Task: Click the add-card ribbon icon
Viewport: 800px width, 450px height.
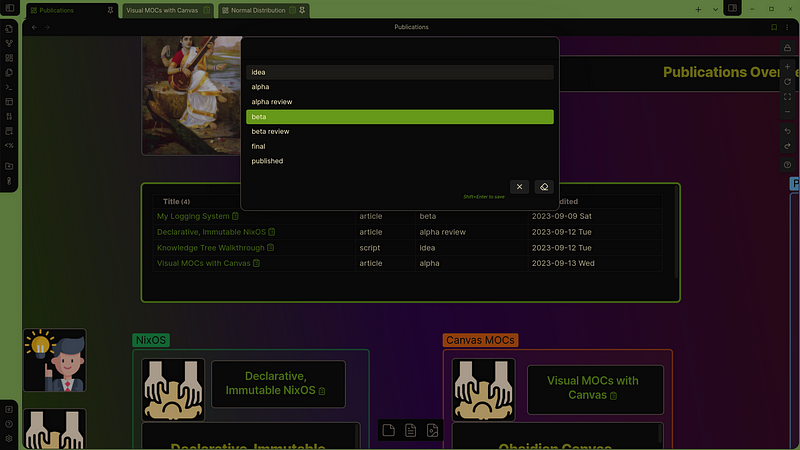Action: 9,131
